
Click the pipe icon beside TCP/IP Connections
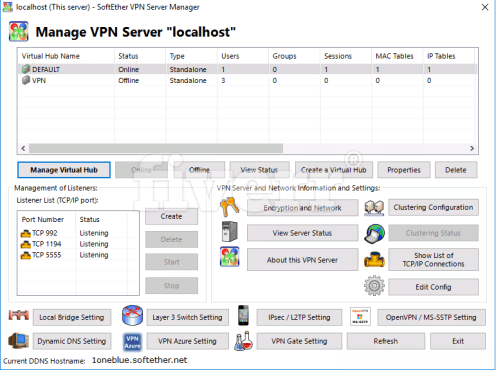point(374,260)
